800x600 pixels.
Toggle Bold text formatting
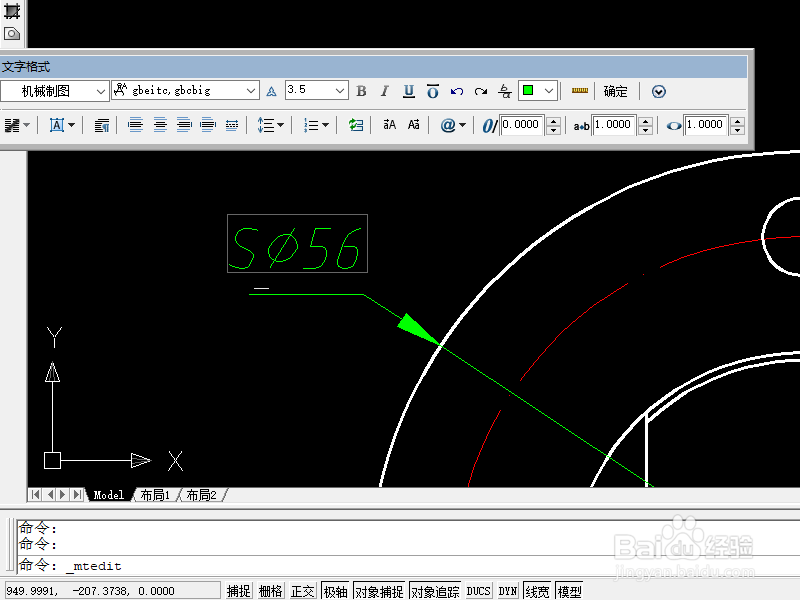[361, 91]
